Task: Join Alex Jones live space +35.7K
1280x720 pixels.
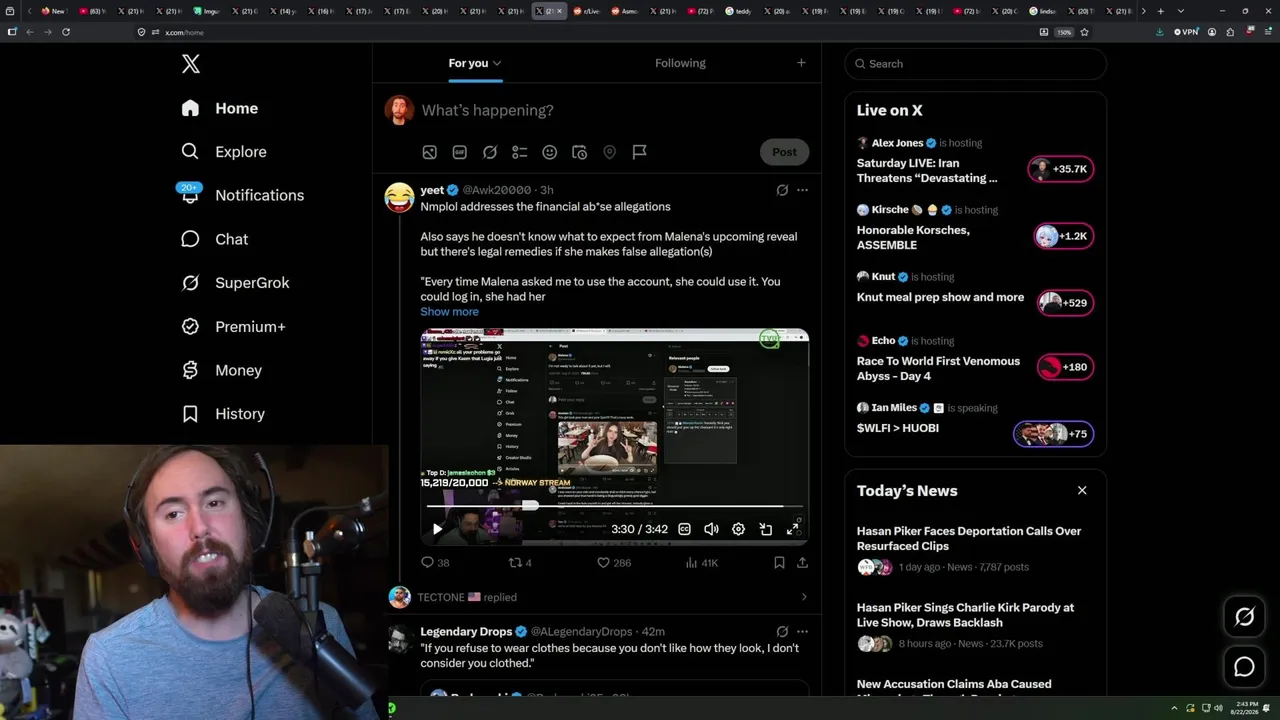Action: (x=1061, y=169)
